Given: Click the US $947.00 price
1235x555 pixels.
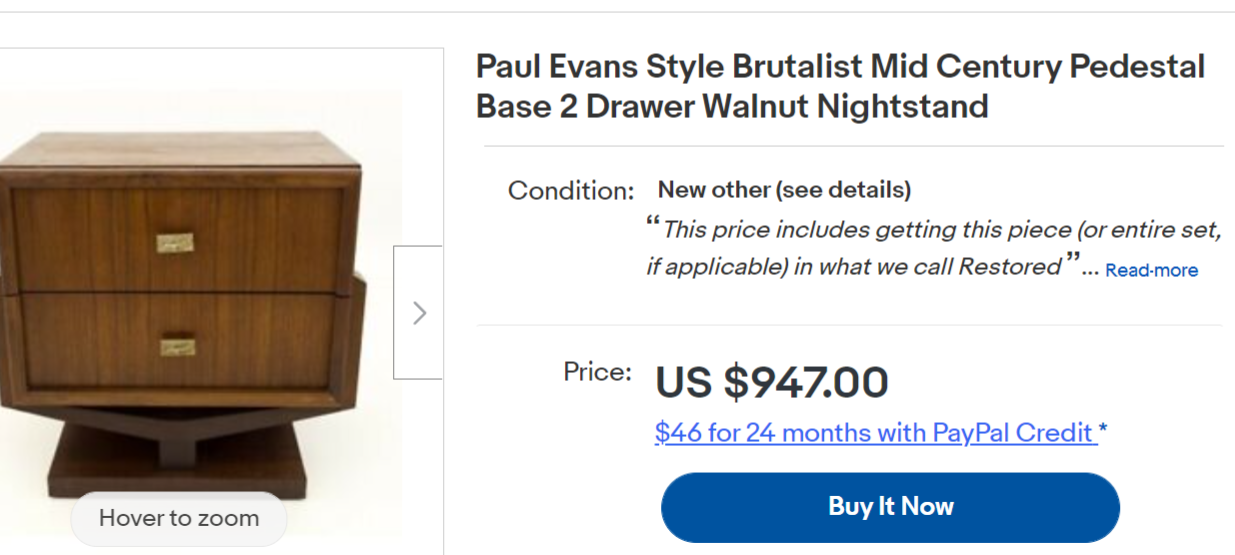Looking at the screenshot, I should pos(771,382).
